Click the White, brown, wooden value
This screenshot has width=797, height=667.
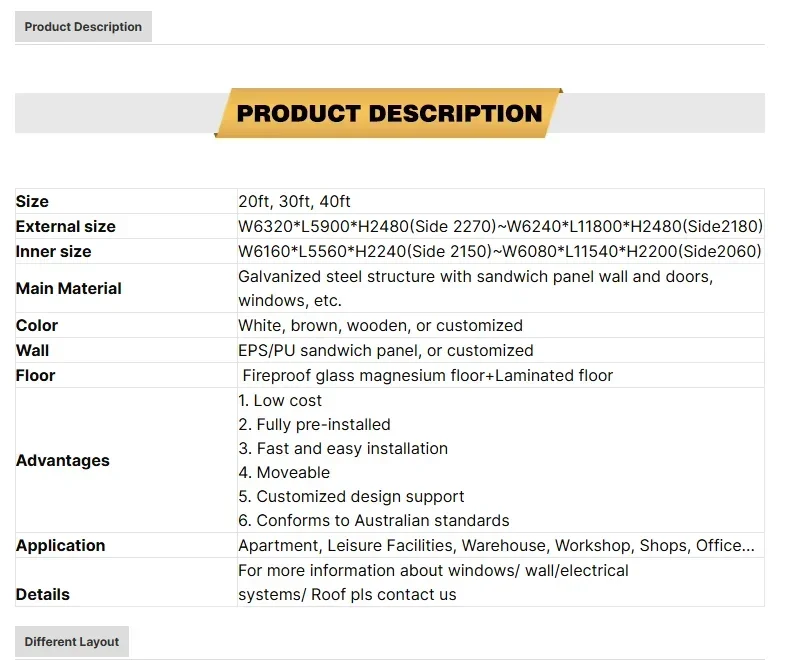380,325
